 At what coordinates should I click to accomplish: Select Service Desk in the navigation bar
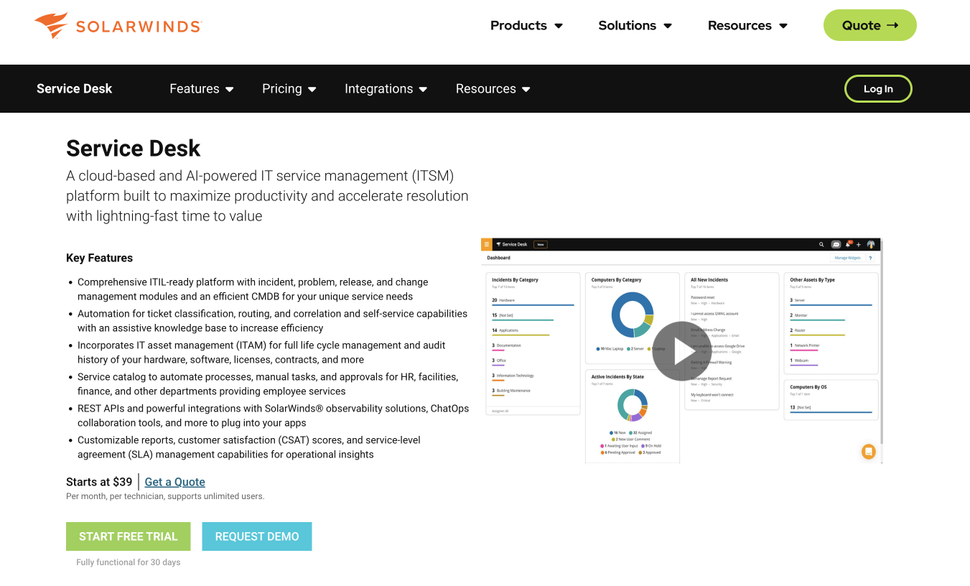point(74,88)
